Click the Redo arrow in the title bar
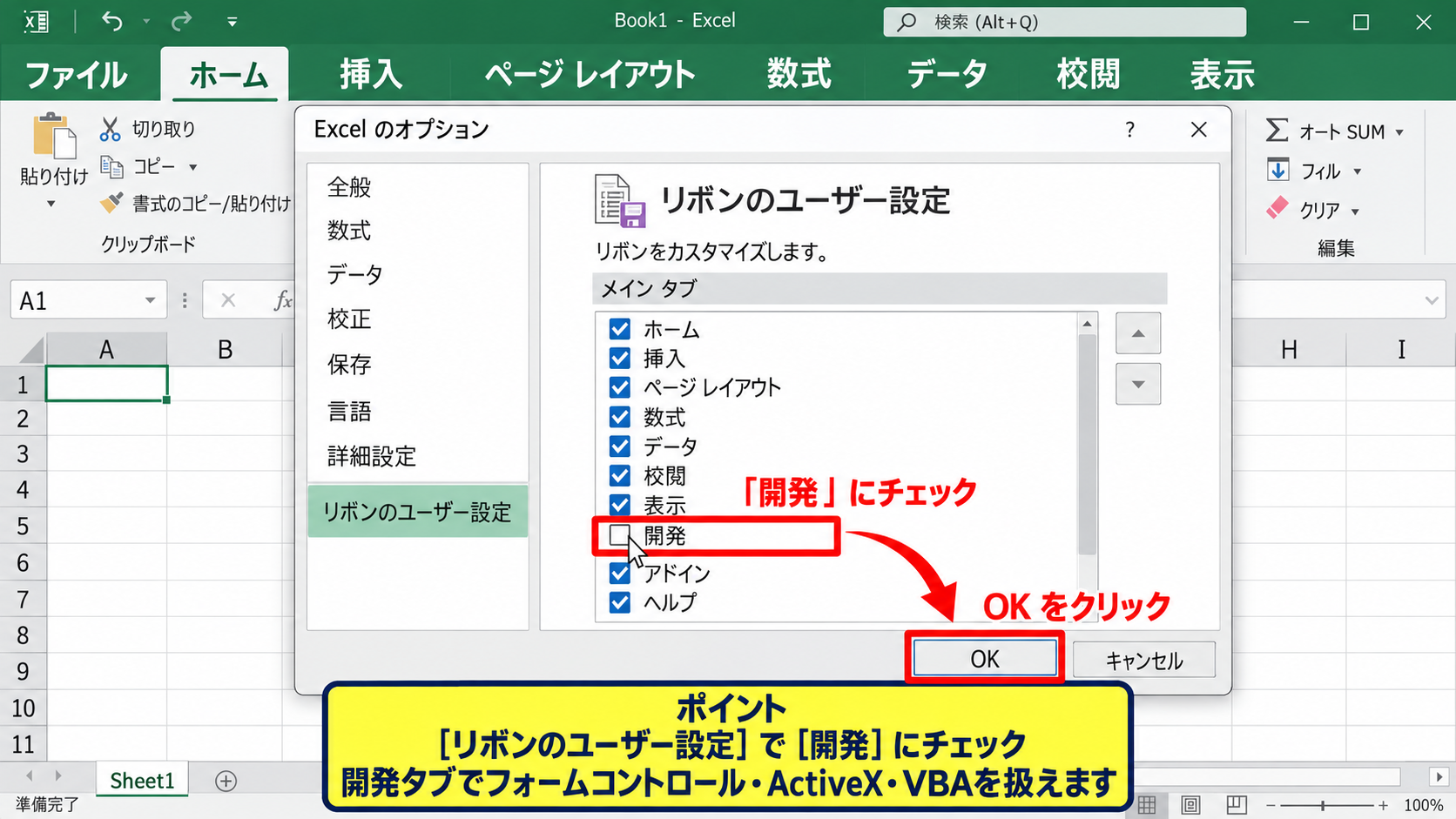This screenshot has width=1456, height=819. 180,21
